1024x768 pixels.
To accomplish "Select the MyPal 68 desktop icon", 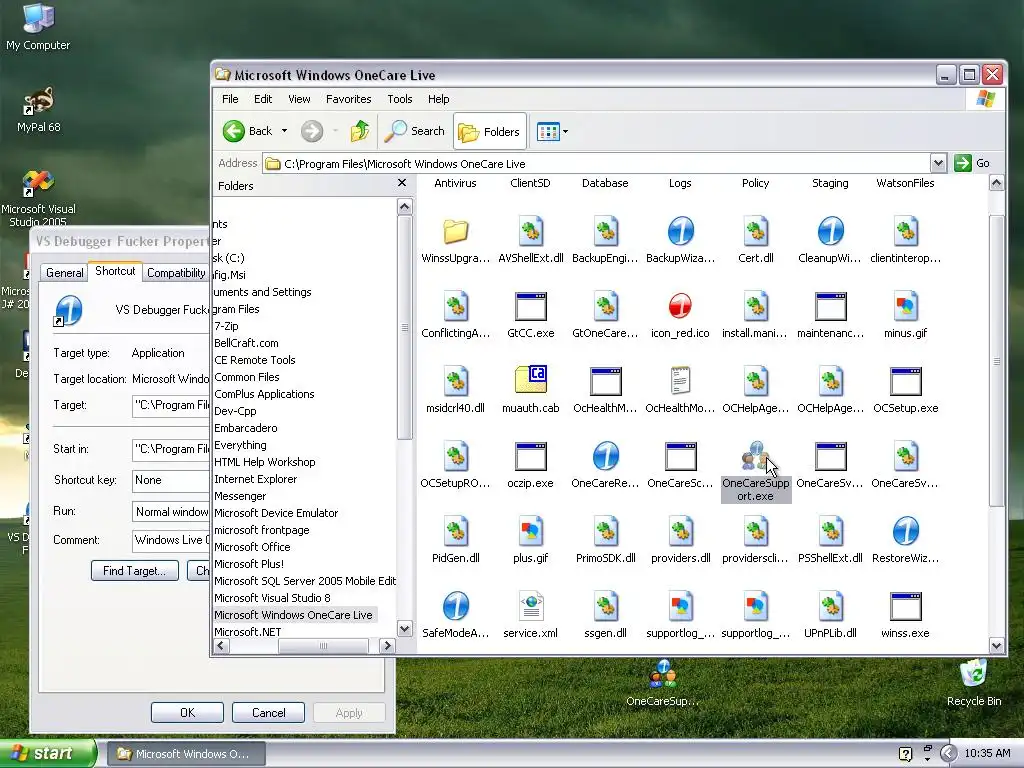I will point(39,110).
